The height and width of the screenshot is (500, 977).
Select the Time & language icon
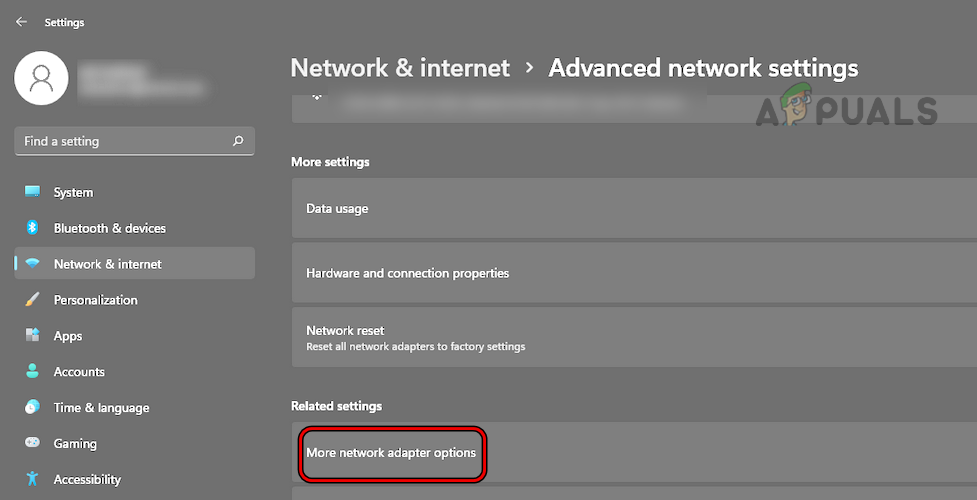pyautogui.click(x=33, y=408)
